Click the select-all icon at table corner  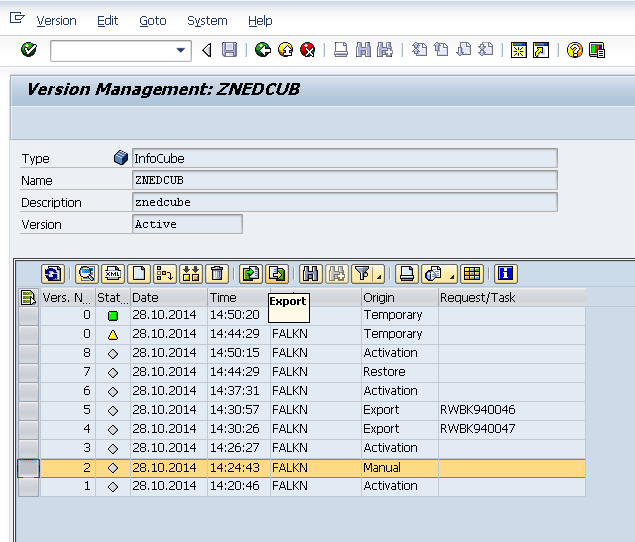[x=28, y=297]
